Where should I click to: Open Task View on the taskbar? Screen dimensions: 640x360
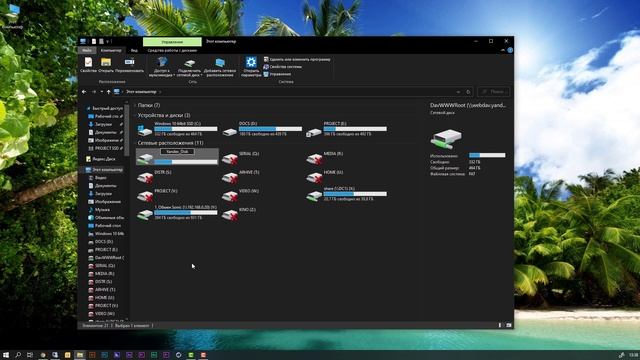30,355
